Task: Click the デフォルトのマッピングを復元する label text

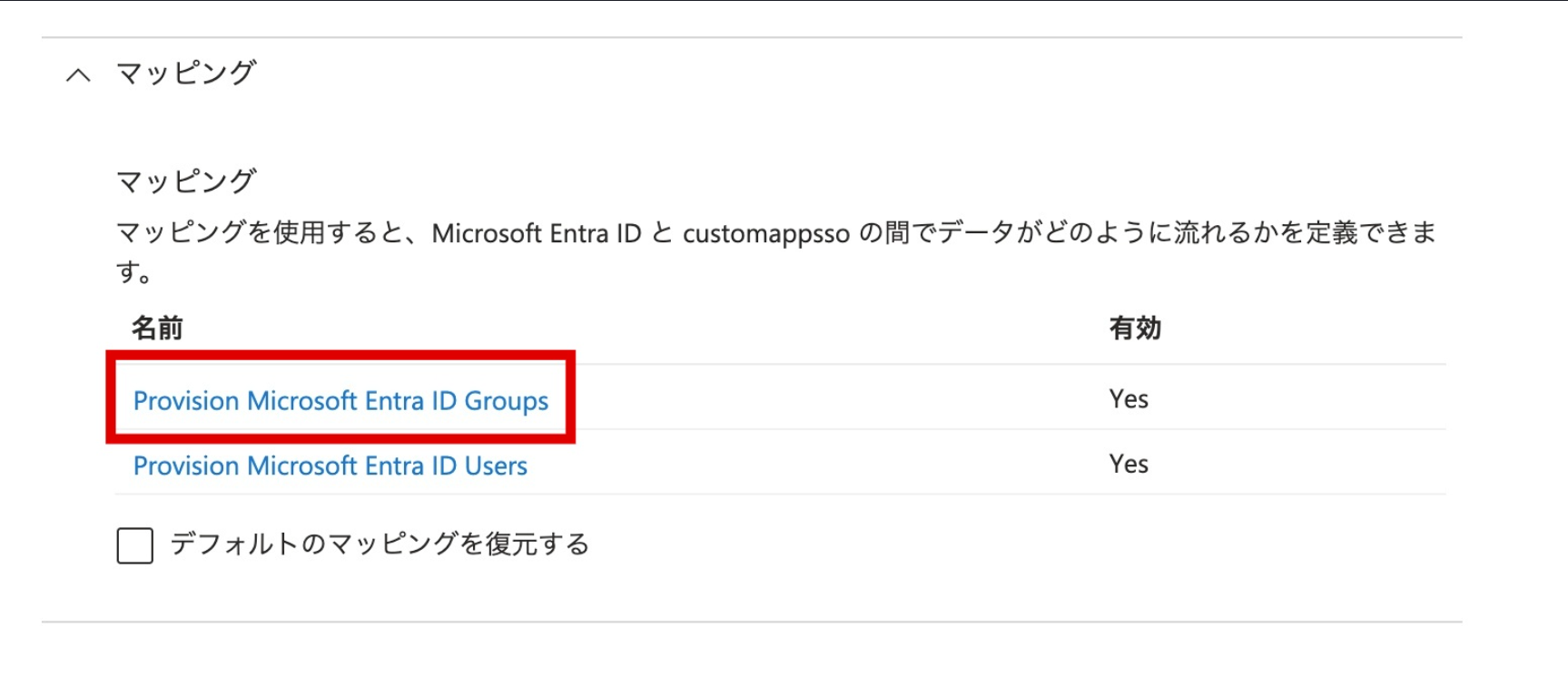Action: pyautogui.click(x=380, y=544)
